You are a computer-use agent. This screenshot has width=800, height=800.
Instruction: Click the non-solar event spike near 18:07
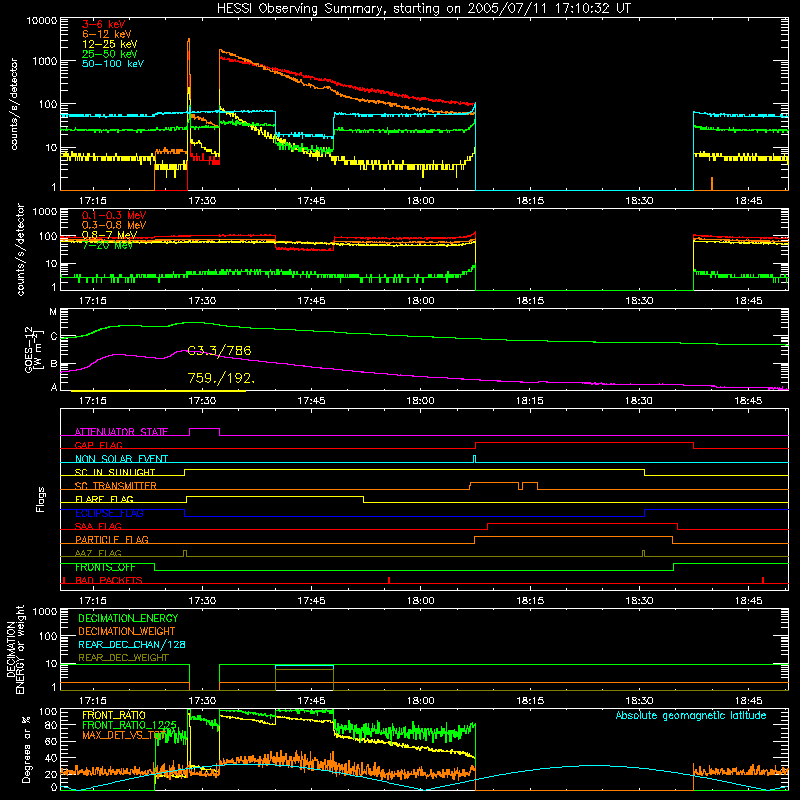coord(474,459)
